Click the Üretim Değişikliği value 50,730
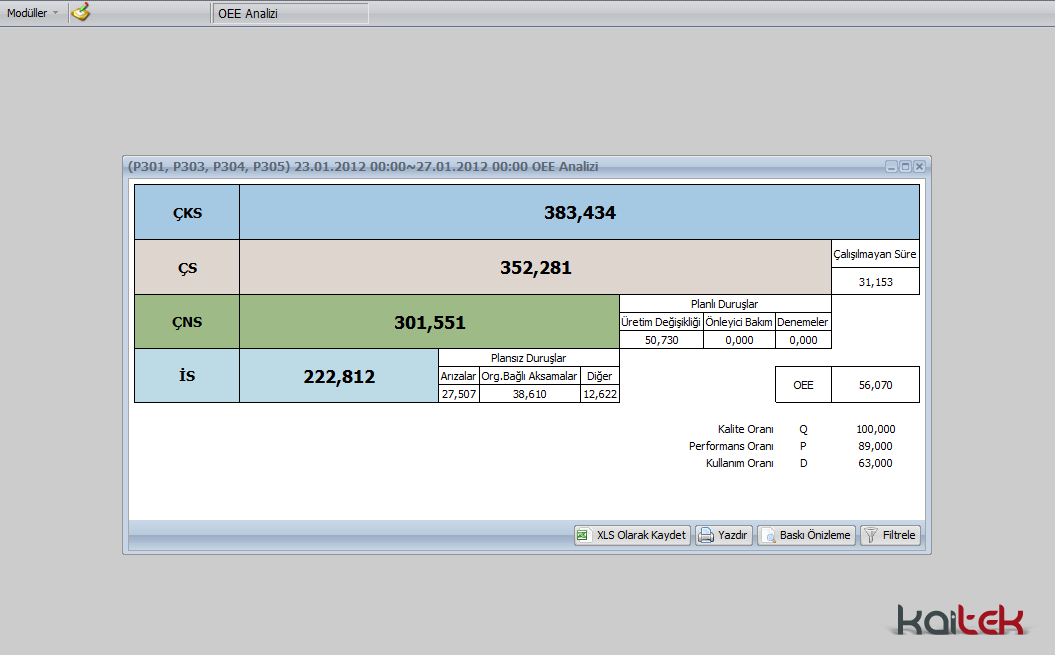The height and width of the screenshot is (655, 1055). coord(661,340)
